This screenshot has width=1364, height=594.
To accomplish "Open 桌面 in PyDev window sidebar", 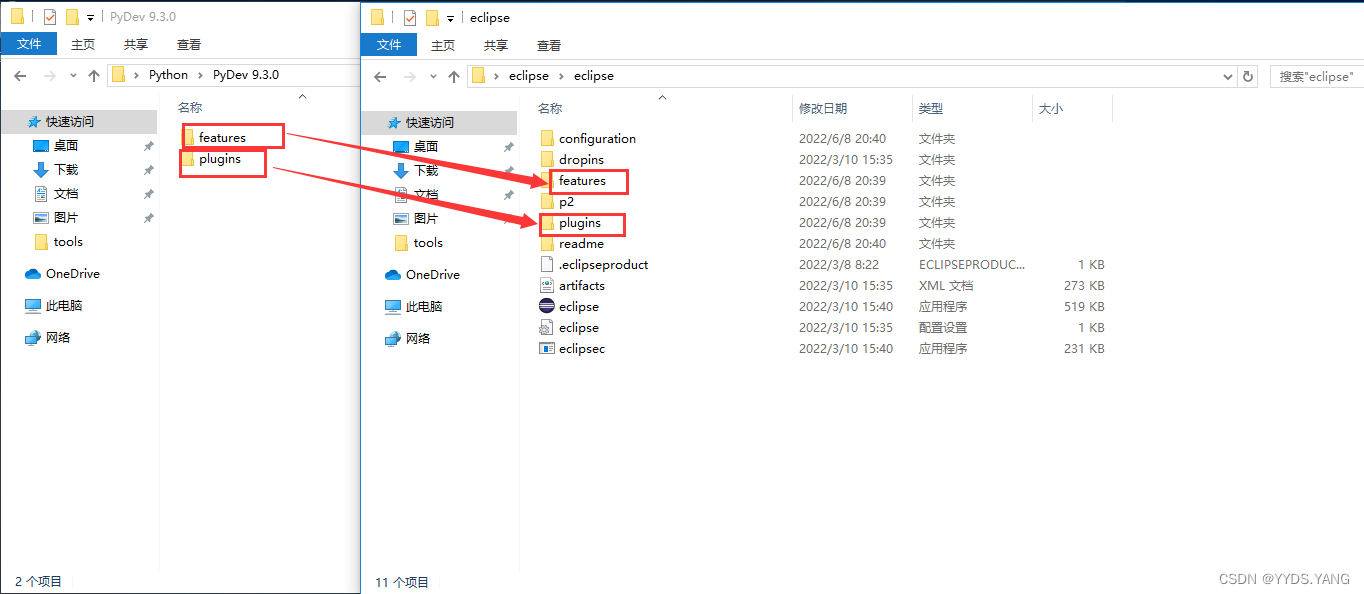I will 66,145.
